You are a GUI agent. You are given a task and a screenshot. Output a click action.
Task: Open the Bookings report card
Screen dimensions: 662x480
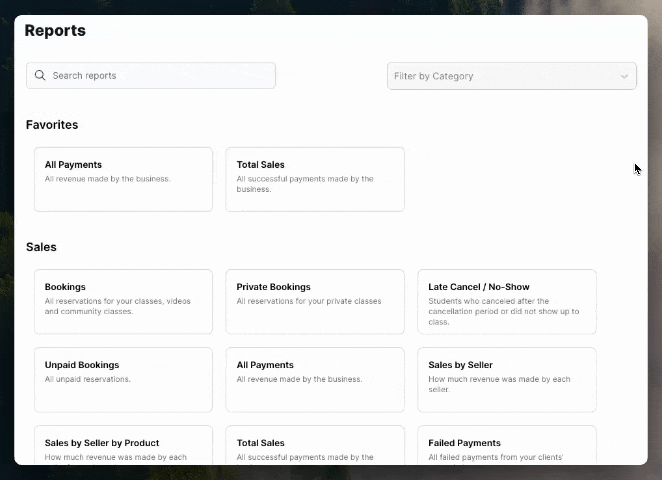(x=123, y=301)
